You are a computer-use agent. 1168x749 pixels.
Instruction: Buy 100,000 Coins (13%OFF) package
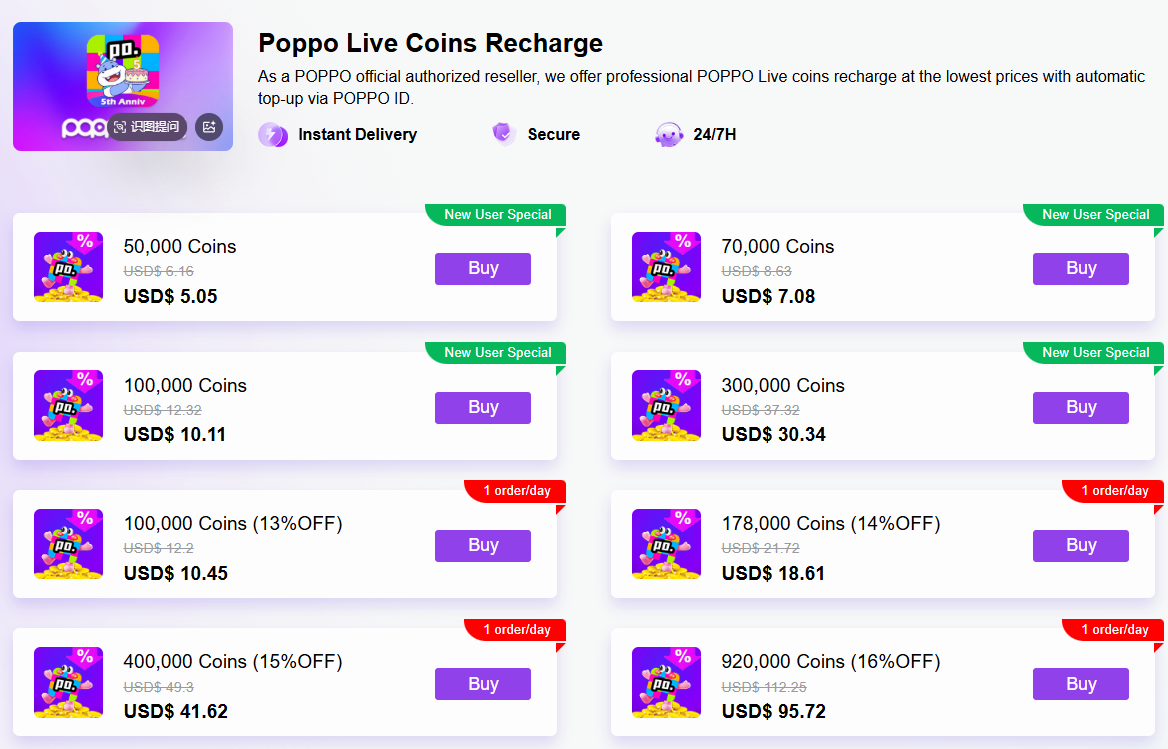[x=483, y=546]
